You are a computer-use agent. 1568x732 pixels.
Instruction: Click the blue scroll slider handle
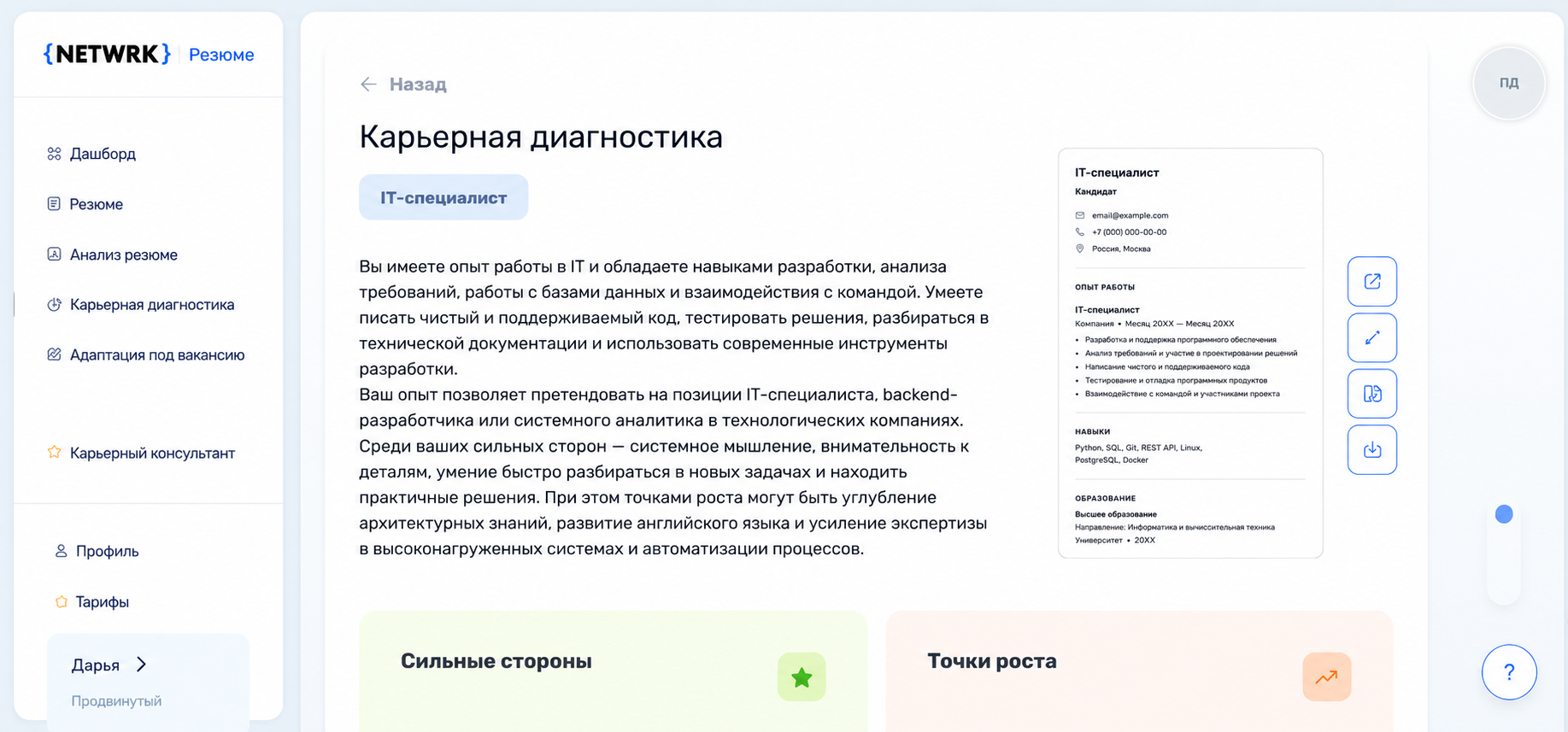pos(1504,514)
